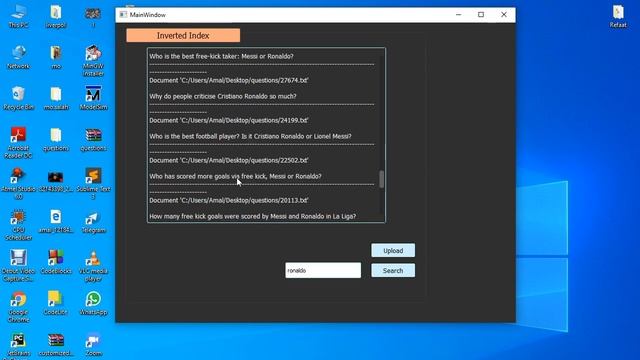Click the Upload button
Image resolution: width=640 pixels, height=360 pixels.
point(393,250)
